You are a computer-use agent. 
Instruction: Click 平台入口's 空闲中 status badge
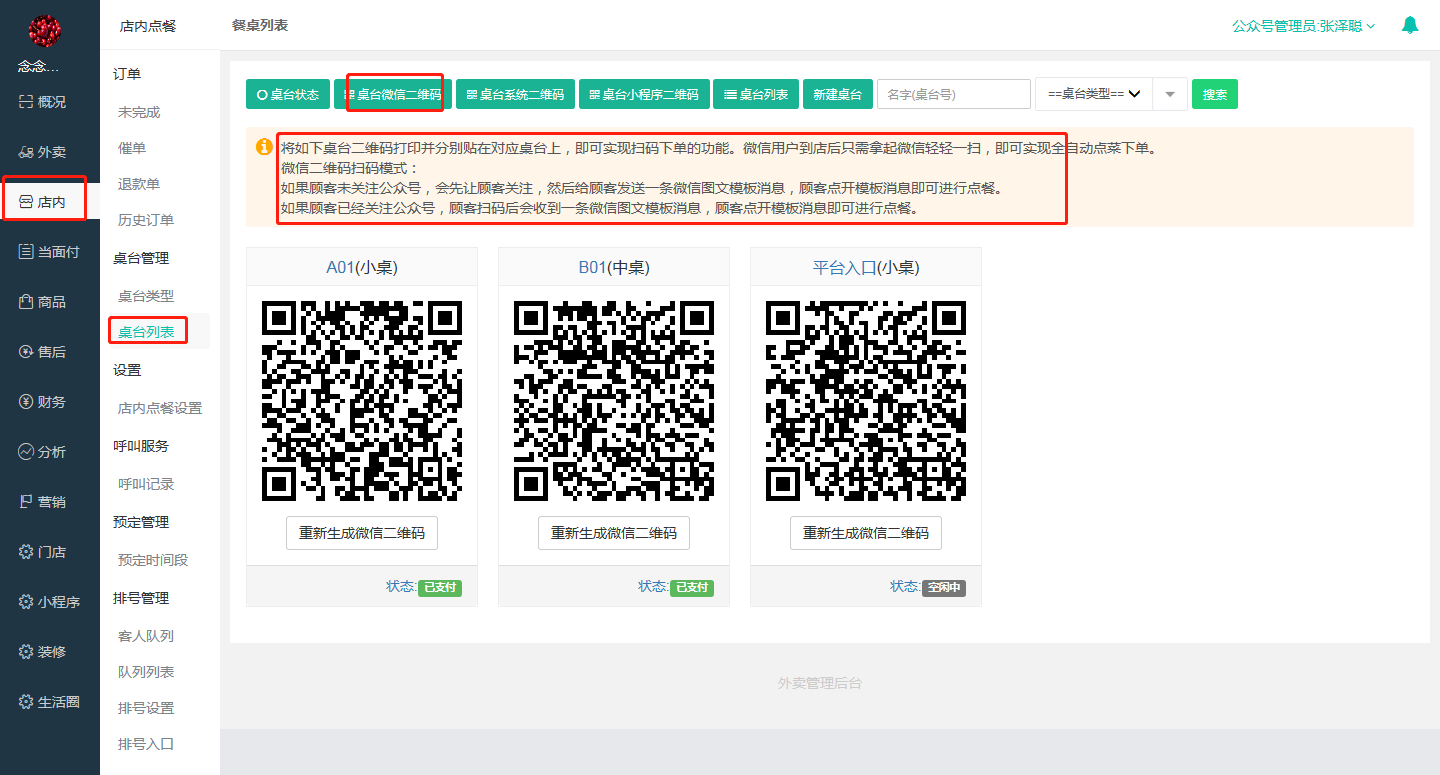pos(944,588)
